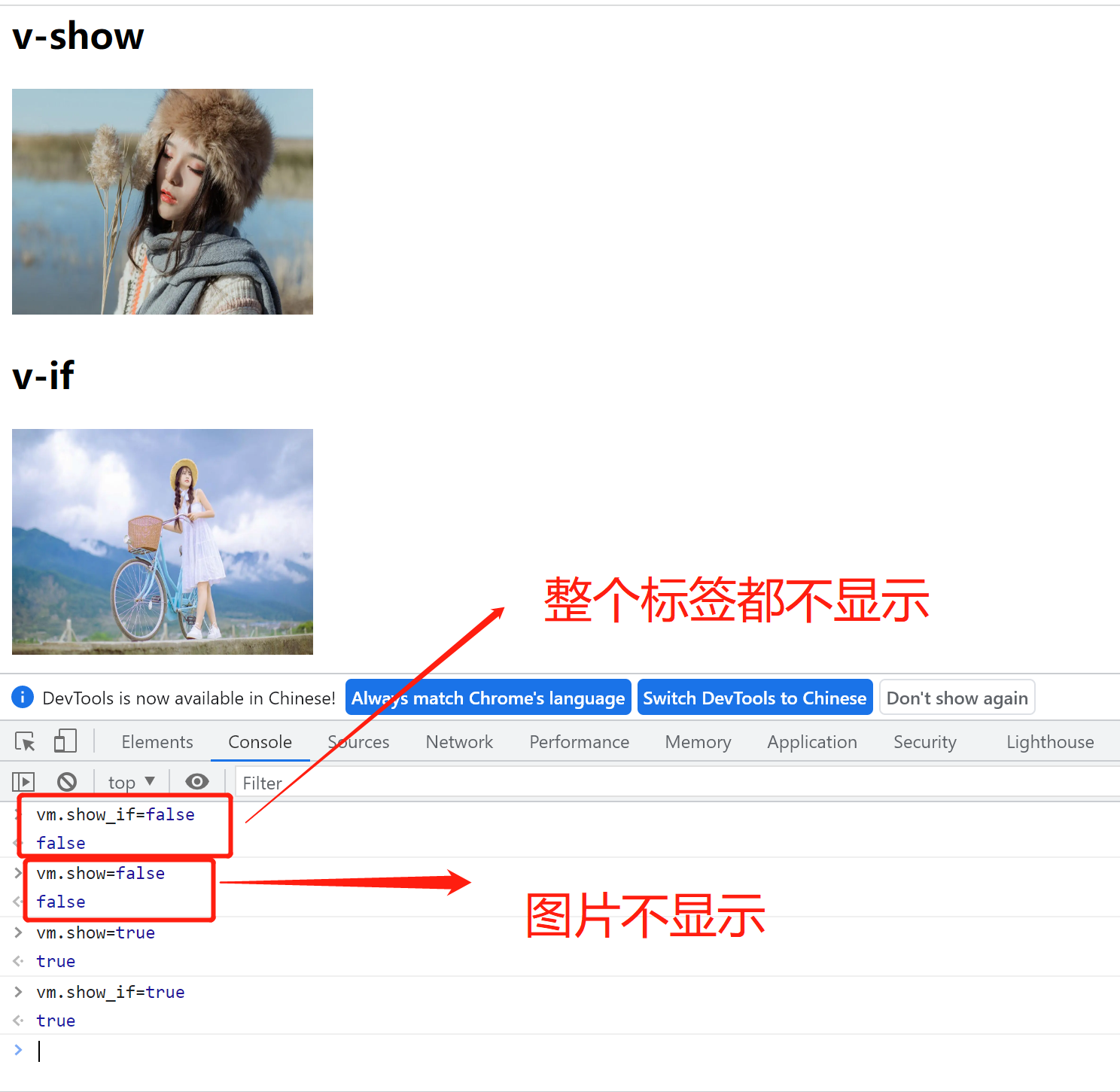The height and width of the screenshot is (1092, 1120).
Task: Click the DevTools is now available in Chinese message
Action: (x=189, y=698)
